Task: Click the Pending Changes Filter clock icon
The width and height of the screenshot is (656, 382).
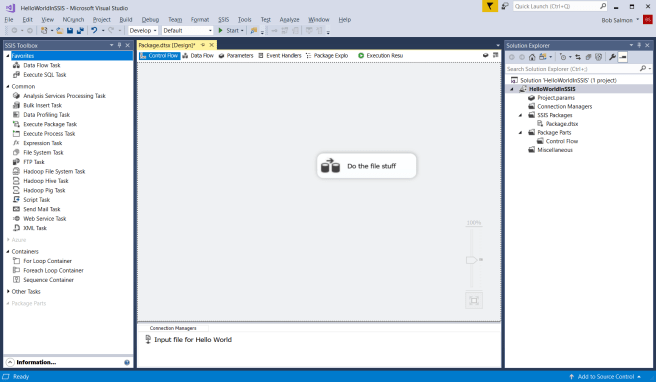Action: point(563,57)
